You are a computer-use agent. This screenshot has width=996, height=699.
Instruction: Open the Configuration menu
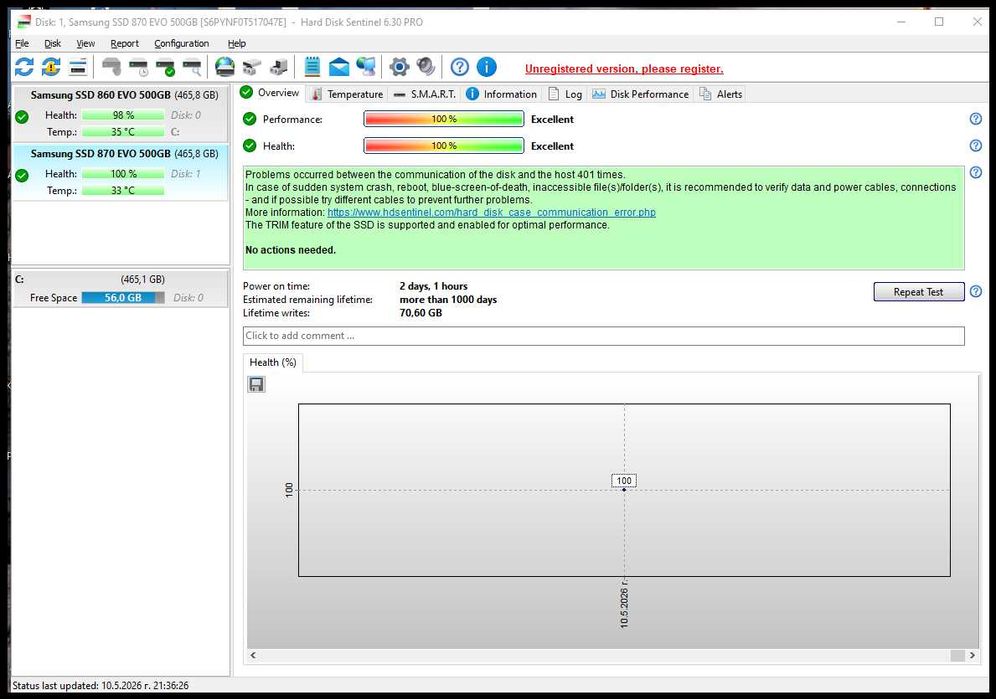[x=181, y=43]
